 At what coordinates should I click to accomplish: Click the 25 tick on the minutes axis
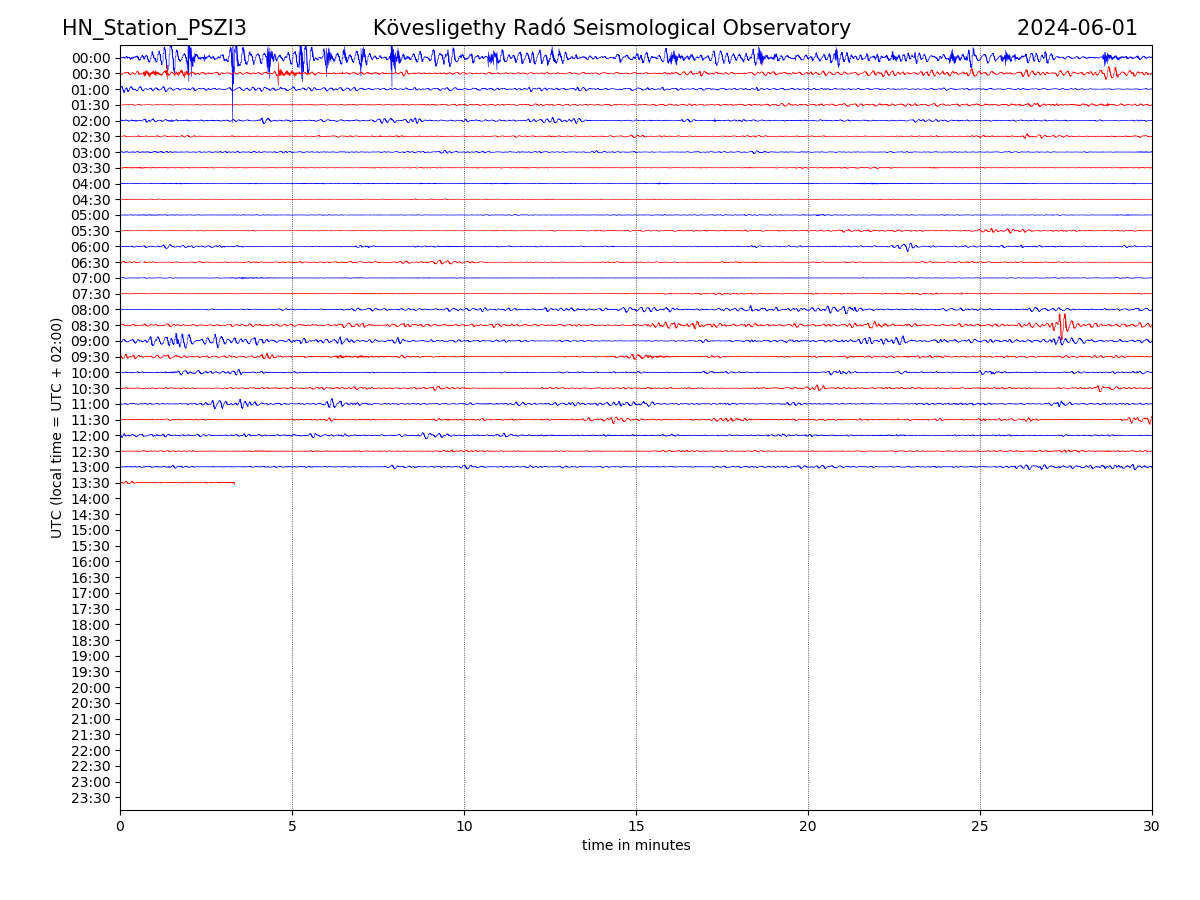pos(980,826)
